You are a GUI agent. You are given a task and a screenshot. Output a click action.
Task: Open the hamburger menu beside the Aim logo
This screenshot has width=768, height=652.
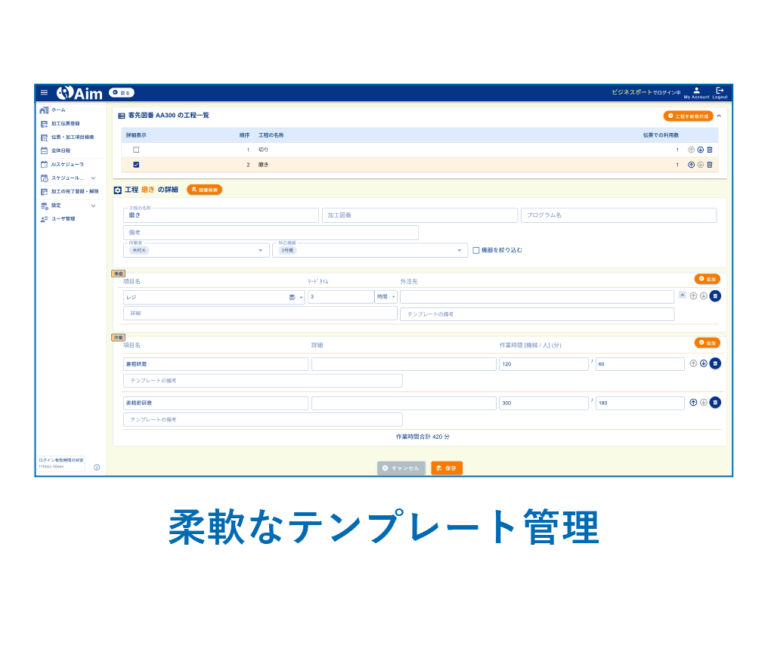click(x=44, y=92)
